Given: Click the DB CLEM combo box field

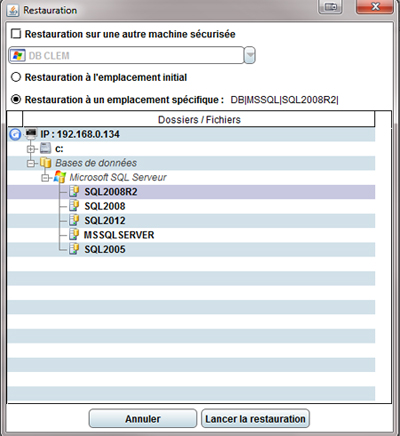Looking at the screenshot, I should tap(126, 55).
